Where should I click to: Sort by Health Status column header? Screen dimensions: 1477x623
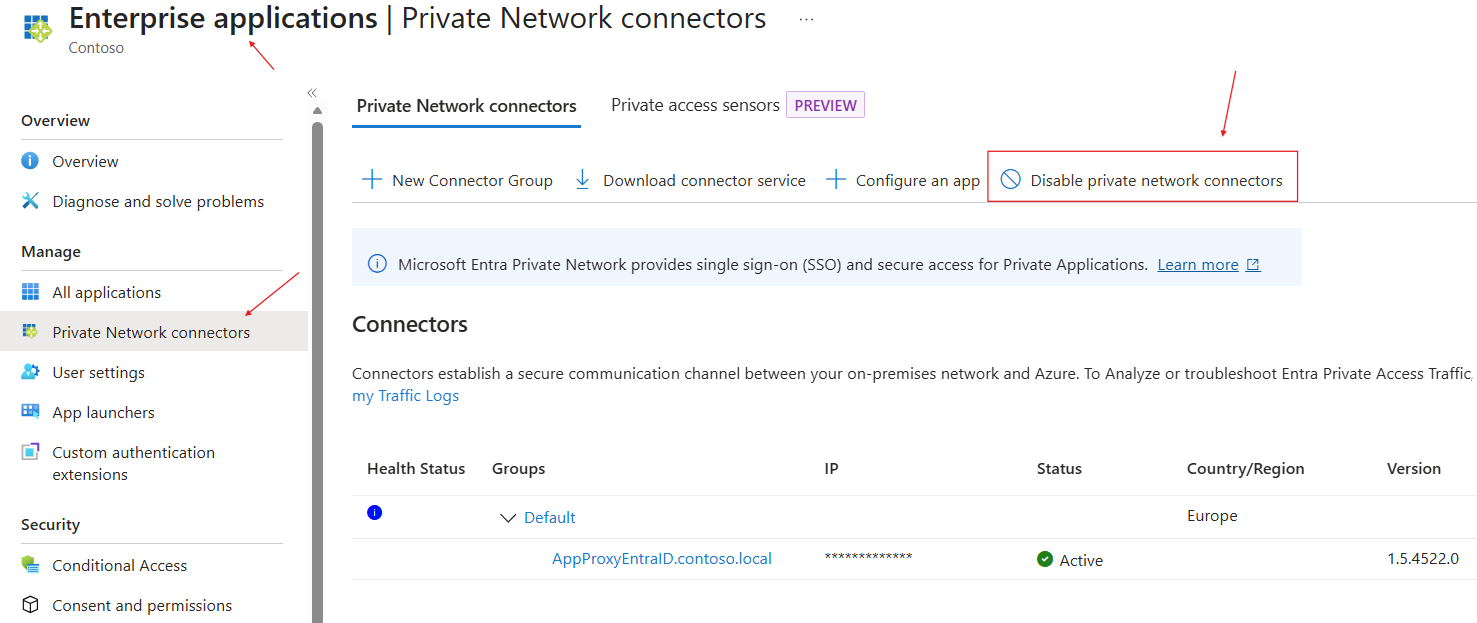(416, 468)
